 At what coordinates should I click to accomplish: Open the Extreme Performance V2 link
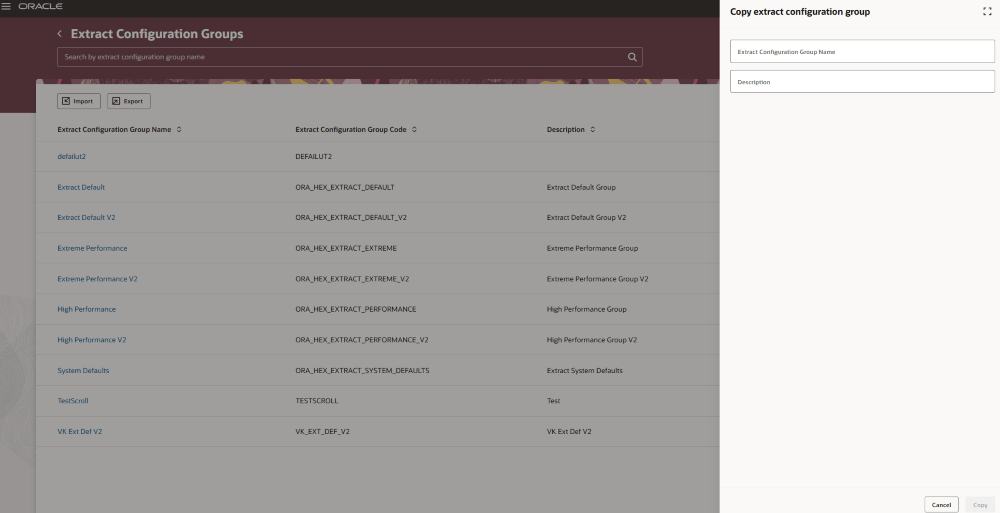click(x=97, y=279)
